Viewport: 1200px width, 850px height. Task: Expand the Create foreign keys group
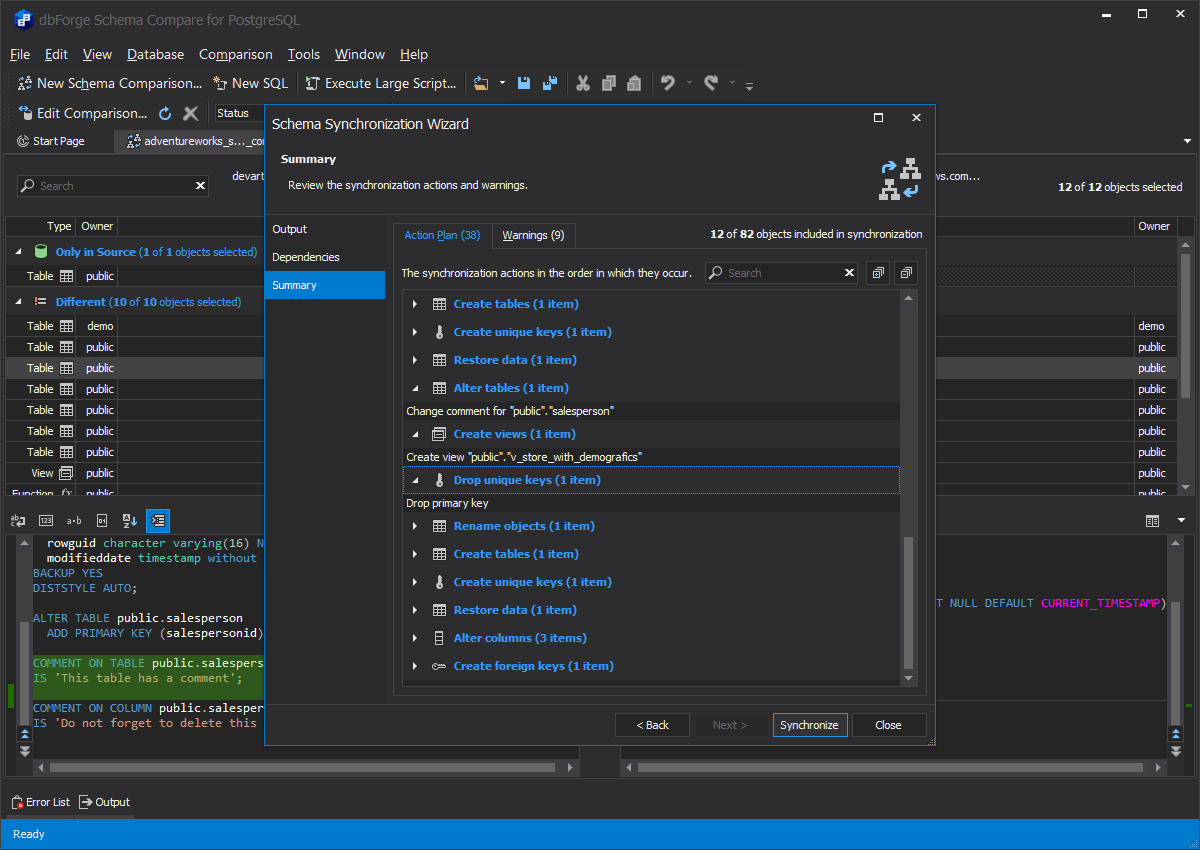tap(415, 666)
